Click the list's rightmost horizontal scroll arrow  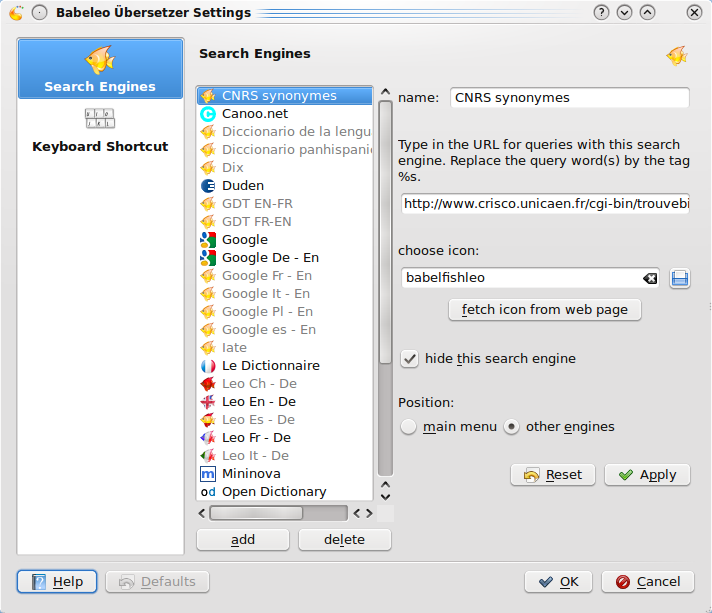point(369,514)
